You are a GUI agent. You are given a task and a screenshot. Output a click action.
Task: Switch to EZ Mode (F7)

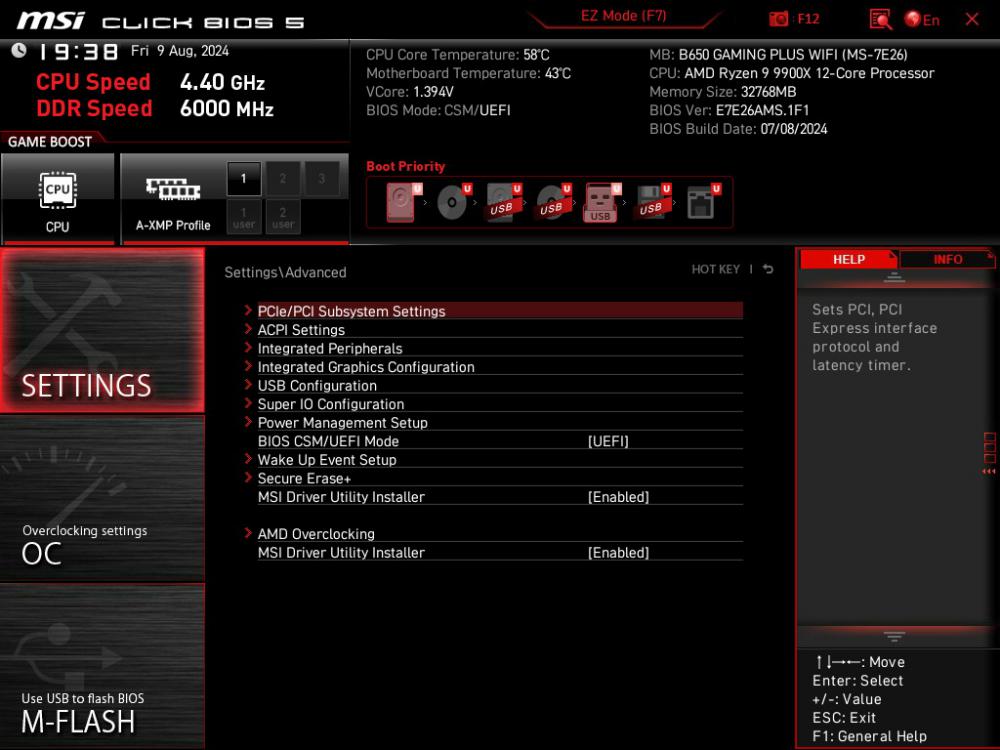click(x=623, y=16)
